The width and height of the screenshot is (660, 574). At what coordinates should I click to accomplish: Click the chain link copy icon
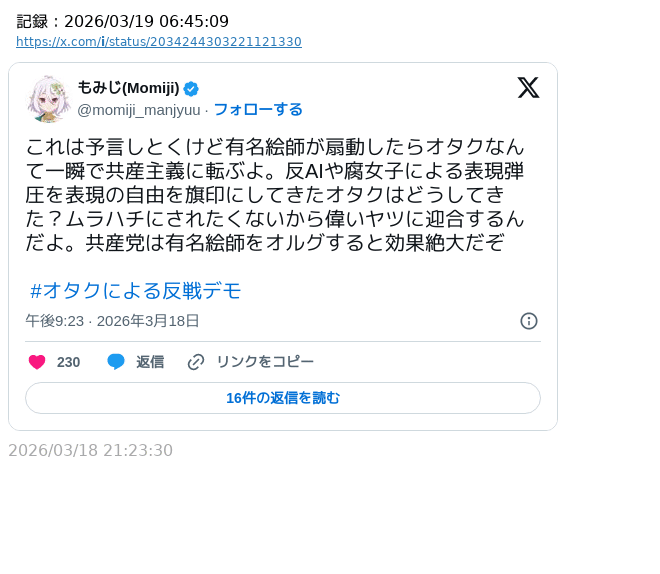[196, 362]
